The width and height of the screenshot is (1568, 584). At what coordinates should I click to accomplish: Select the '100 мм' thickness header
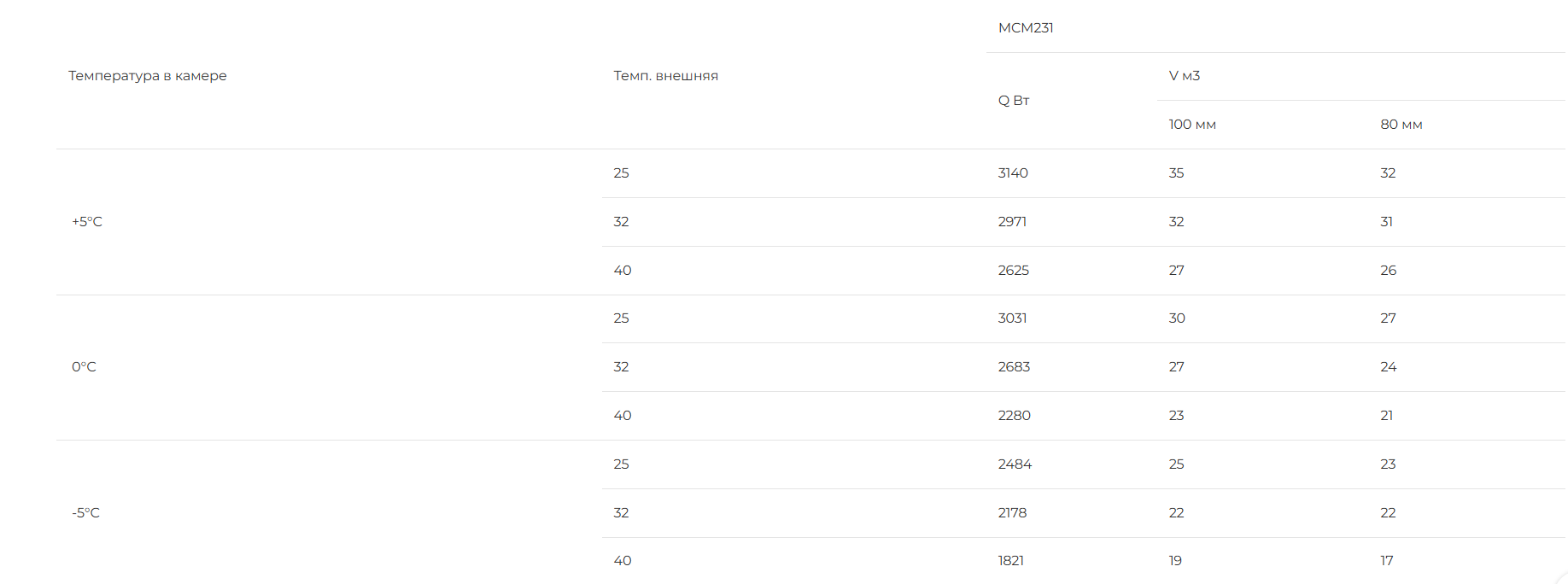1192,125
